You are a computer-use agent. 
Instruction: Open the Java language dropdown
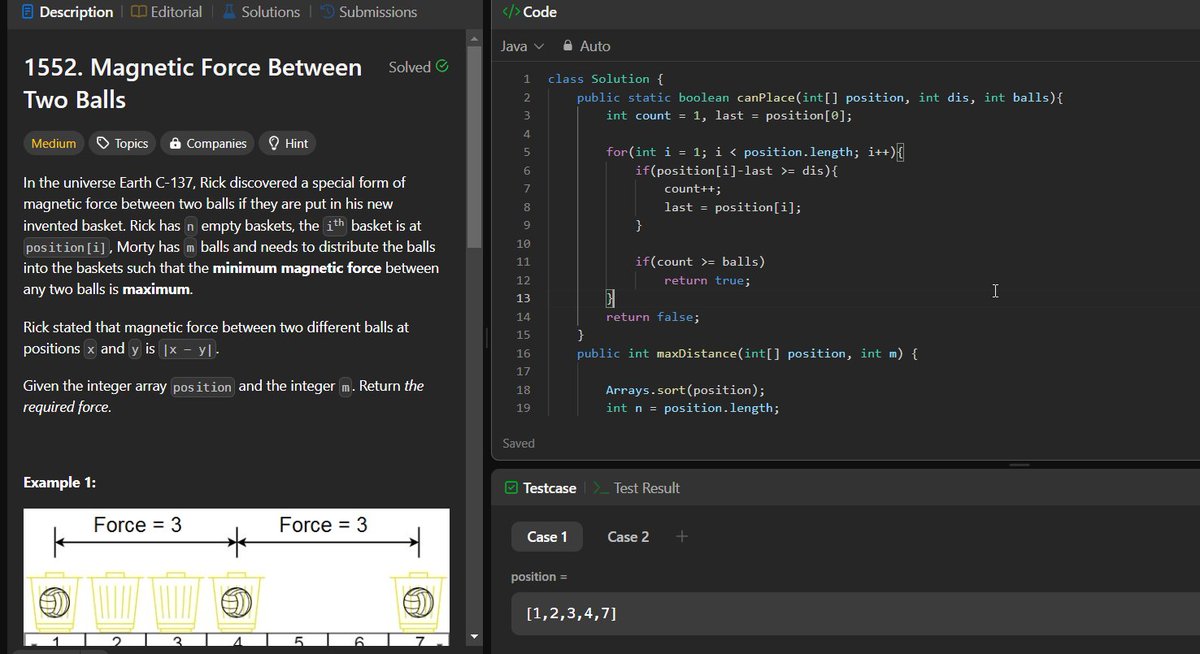point(521,46)
